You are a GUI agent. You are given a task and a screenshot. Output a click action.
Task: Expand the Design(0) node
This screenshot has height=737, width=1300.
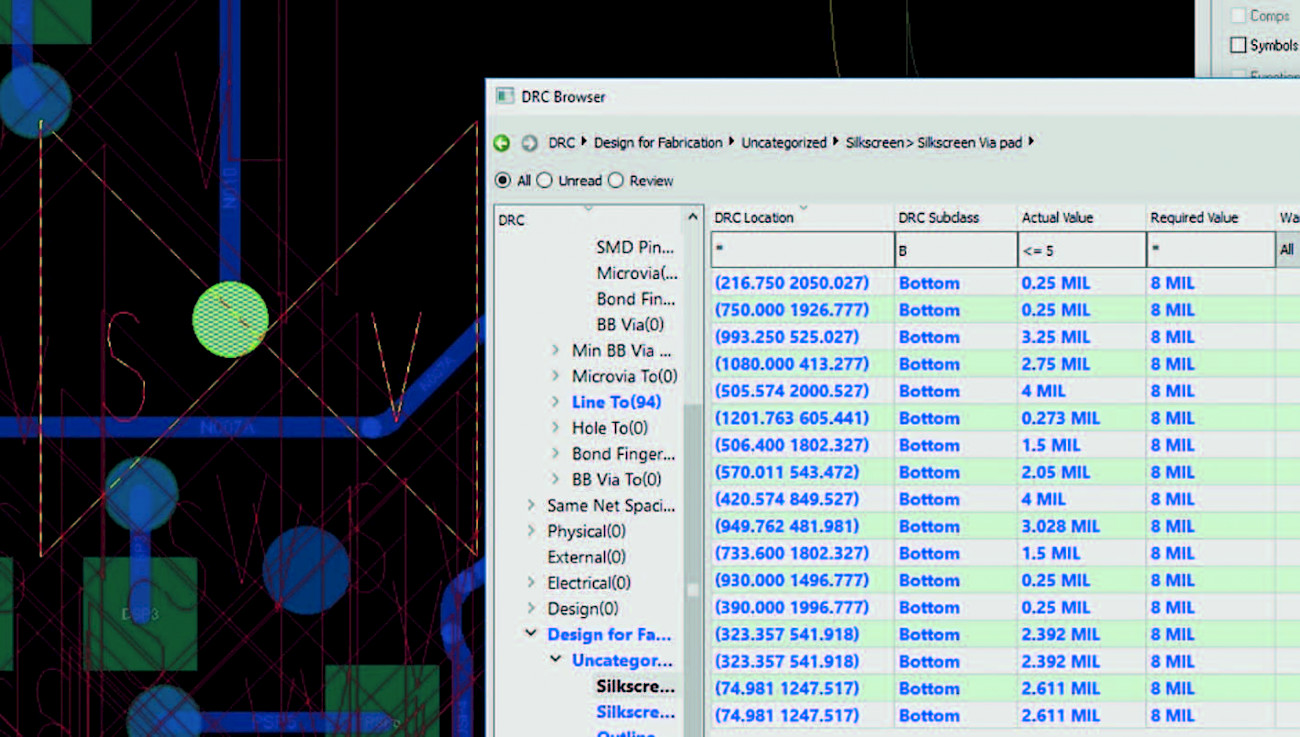[x=531, y=609]
